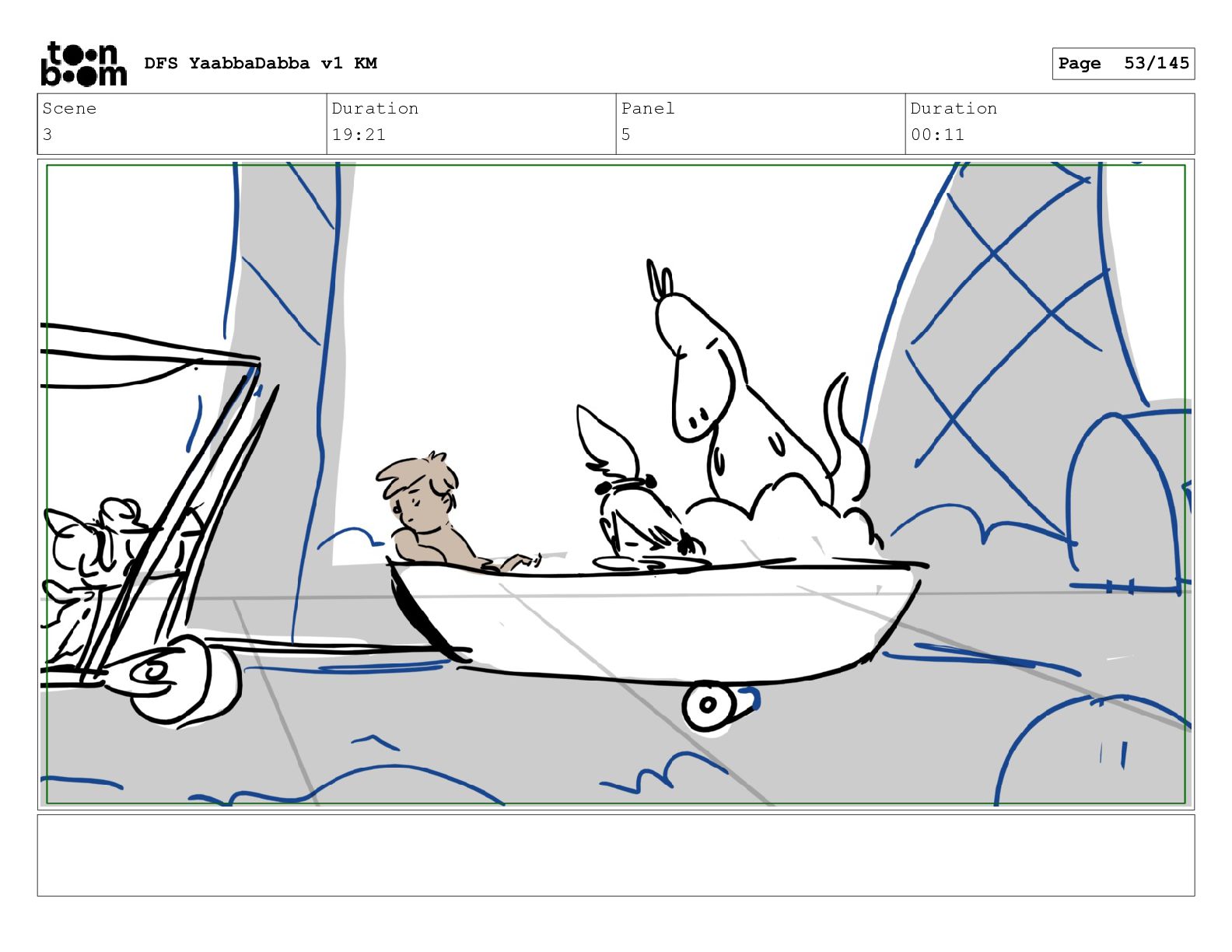The height and width of the screenshot is (952, 1232).
Task: Select panel number '5' value
Action: pos(625,135)
